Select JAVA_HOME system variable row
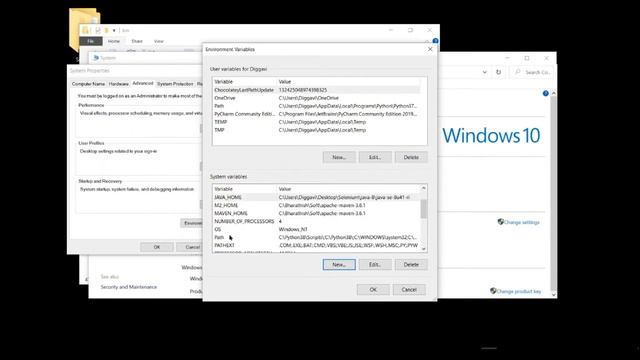This screenshot has height=360, width=640. (x=317, y=197)
